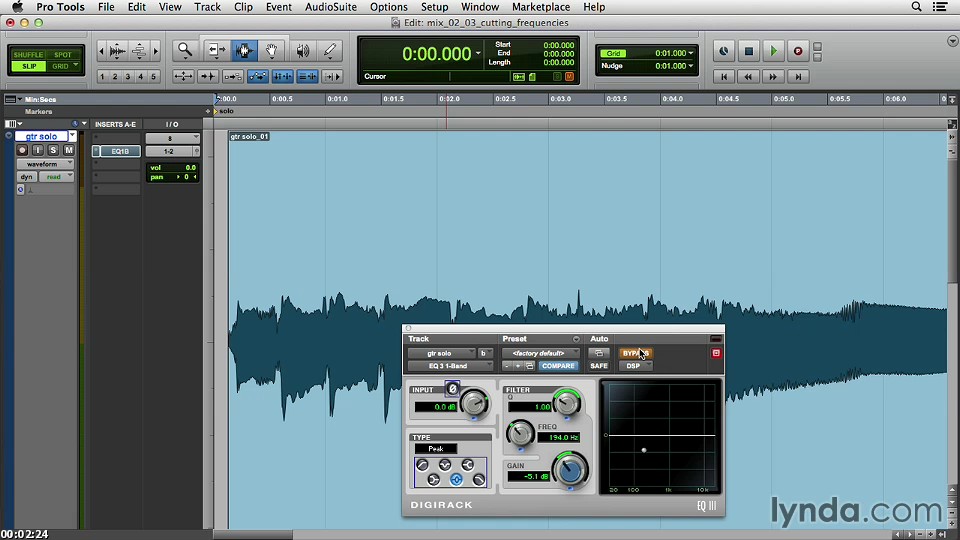The width and height of the screenshot is (960, 540).
Task: Select the low-shelf filter type
Action: 433,479
